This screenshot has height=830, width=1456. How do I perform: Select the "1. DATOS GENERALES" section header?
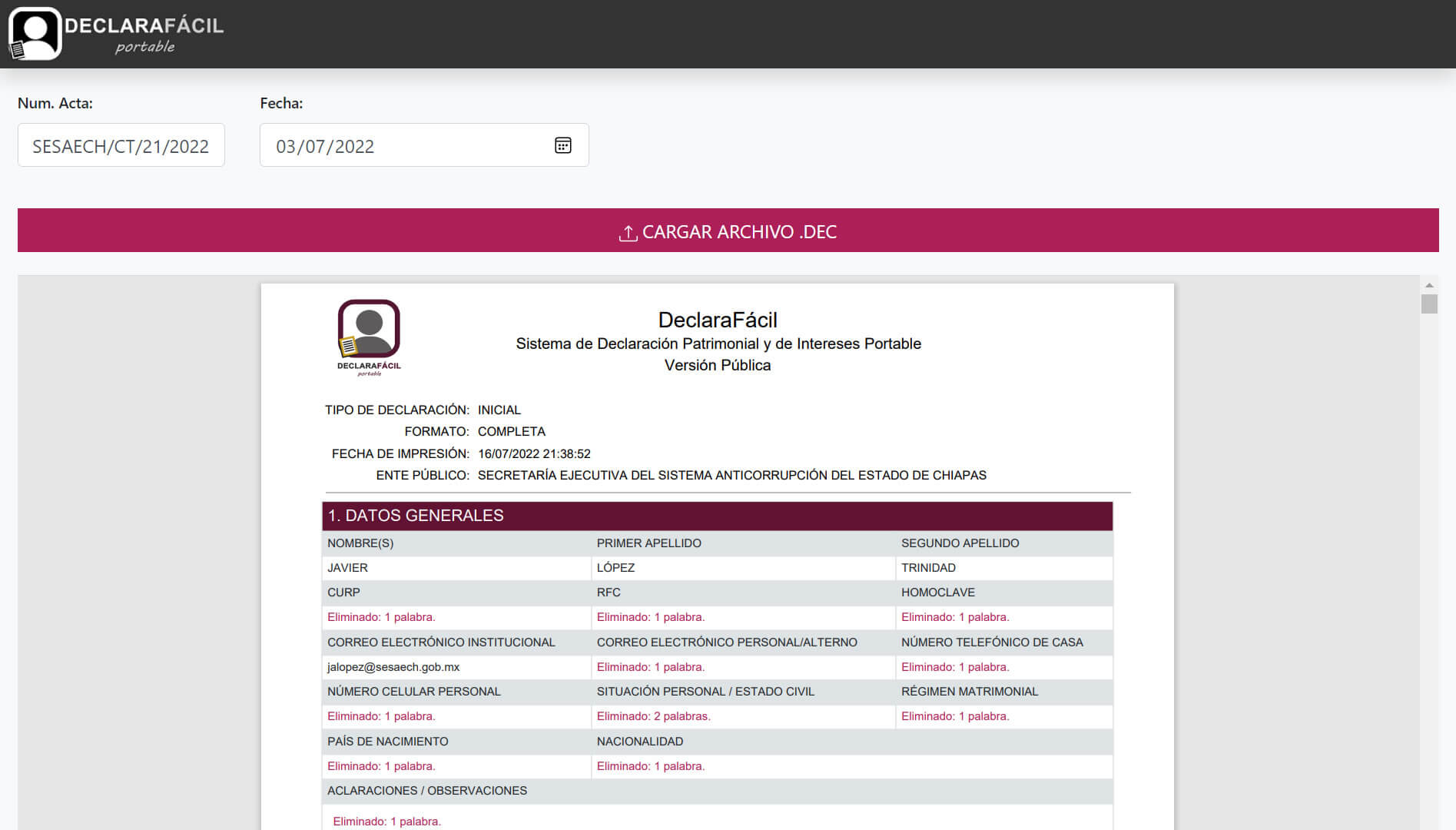[x=717, y=516]
